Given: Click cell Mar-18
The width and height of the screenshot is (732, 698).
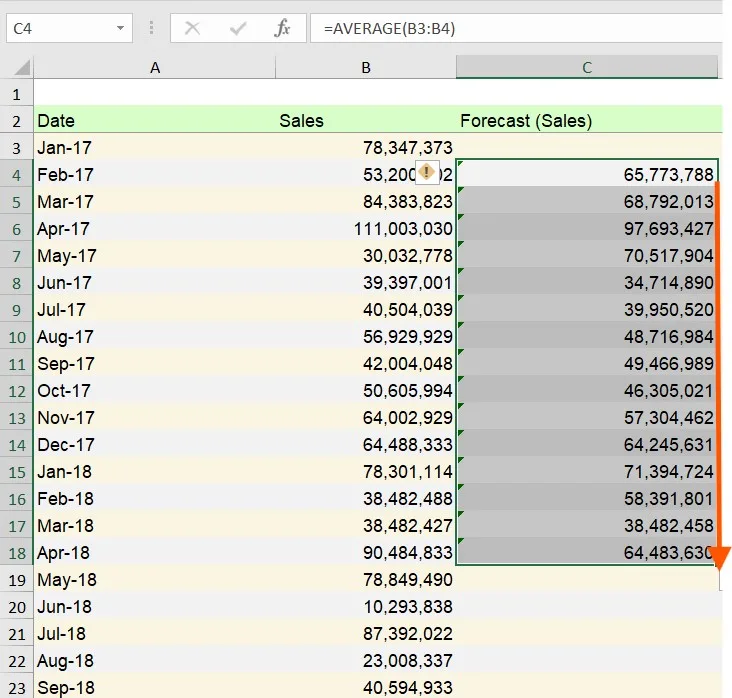Looking at the screenshot, I should [x=155, y=526].
